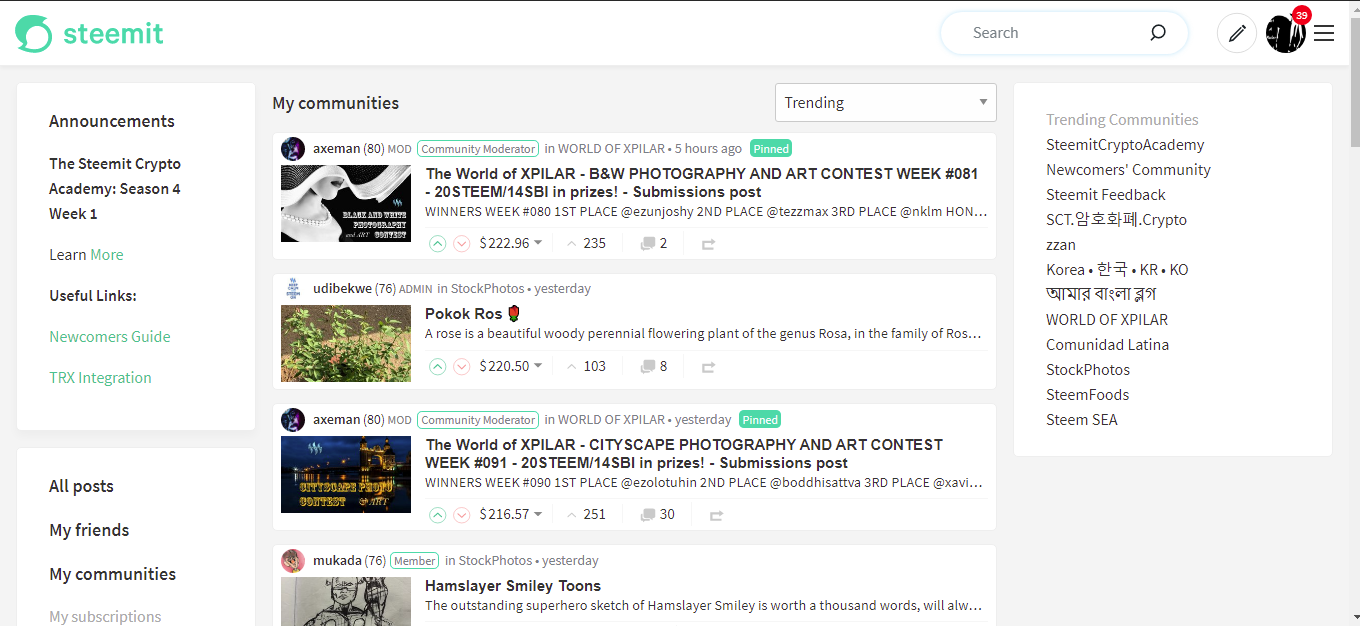Open the Newcomers Guide link
Screen dimensions: 1360x626
tap(110, 337)
